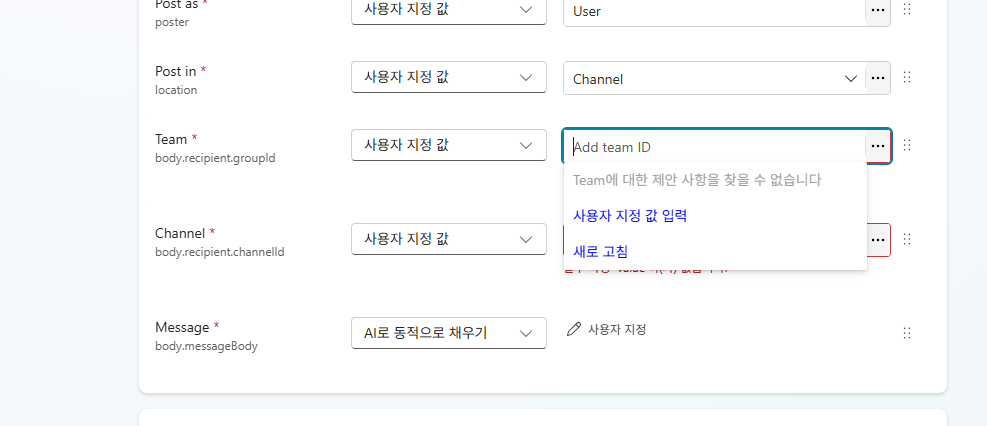
Task: Click the Team field label
Action: point(171,139)
